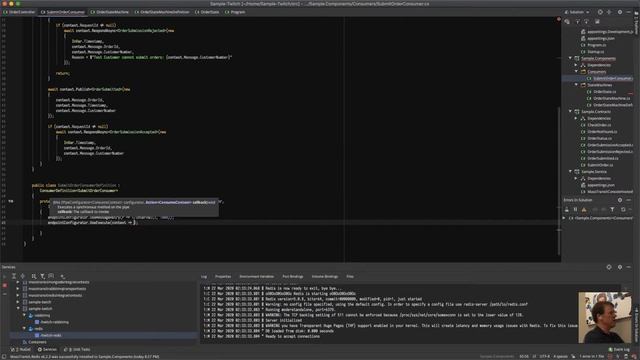Open the Port Bindings tab
Image resolution: width=640 pixels, height=360 pixels.
point(293,277)
